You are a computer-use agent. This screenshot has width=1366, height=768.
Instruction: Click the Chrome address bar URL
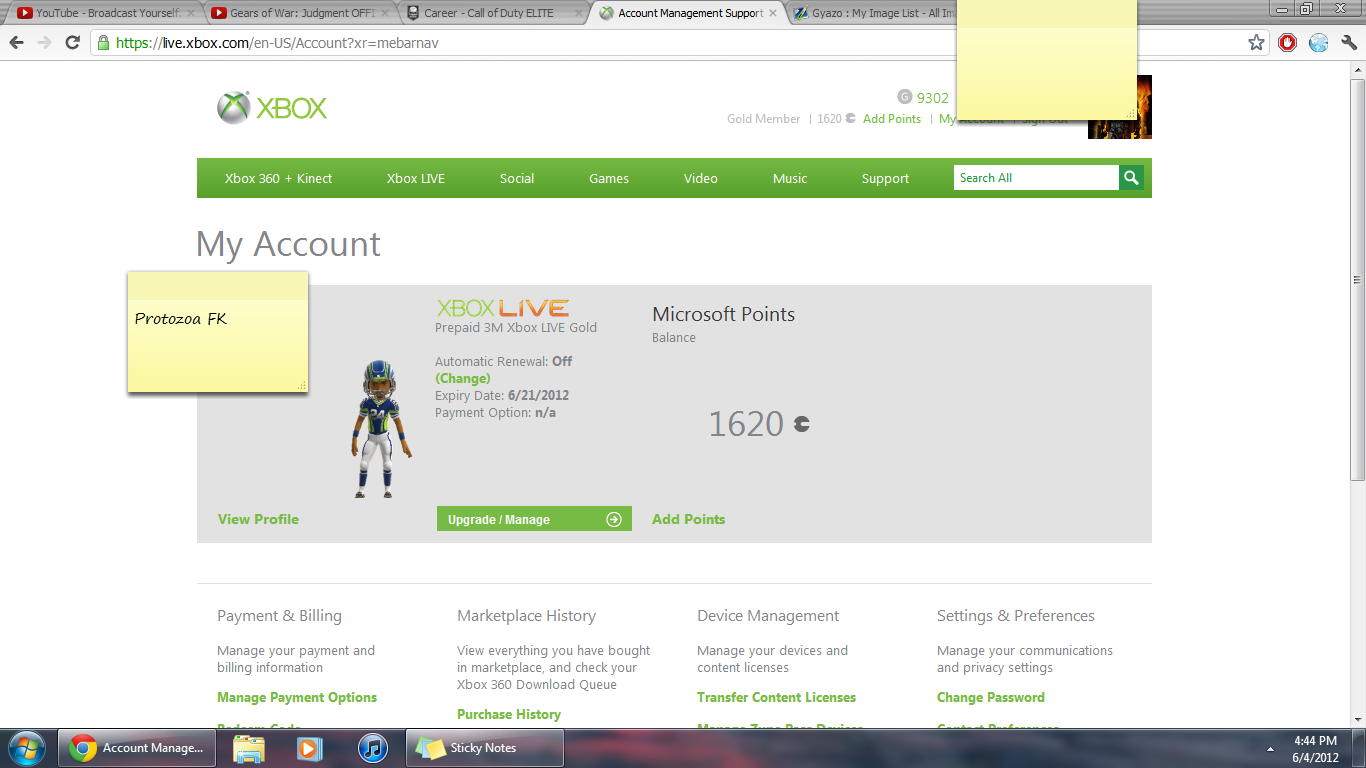(x=278, y=43)
